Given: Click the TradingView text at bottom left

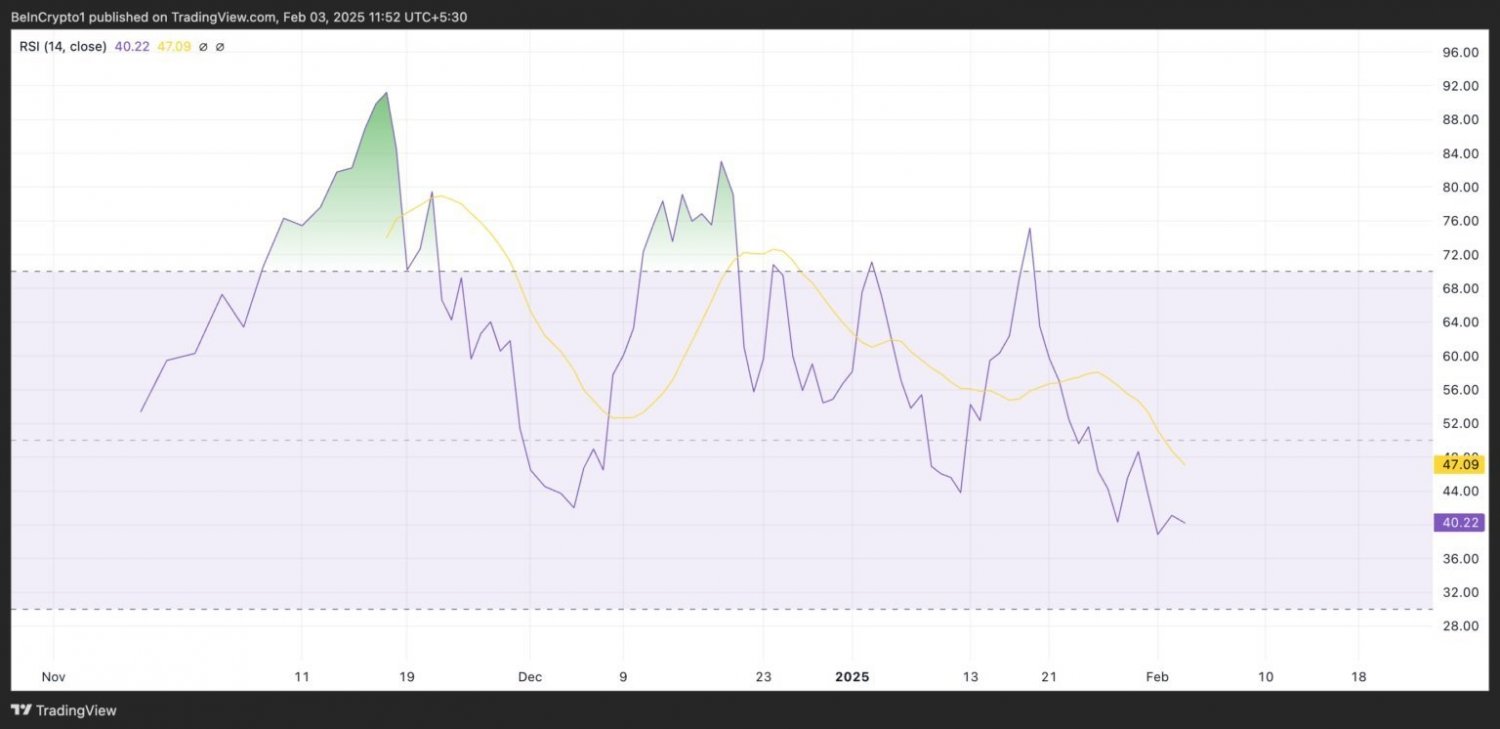Looking at the screenshot, I should pyautogui.click(x=76, y=710).
